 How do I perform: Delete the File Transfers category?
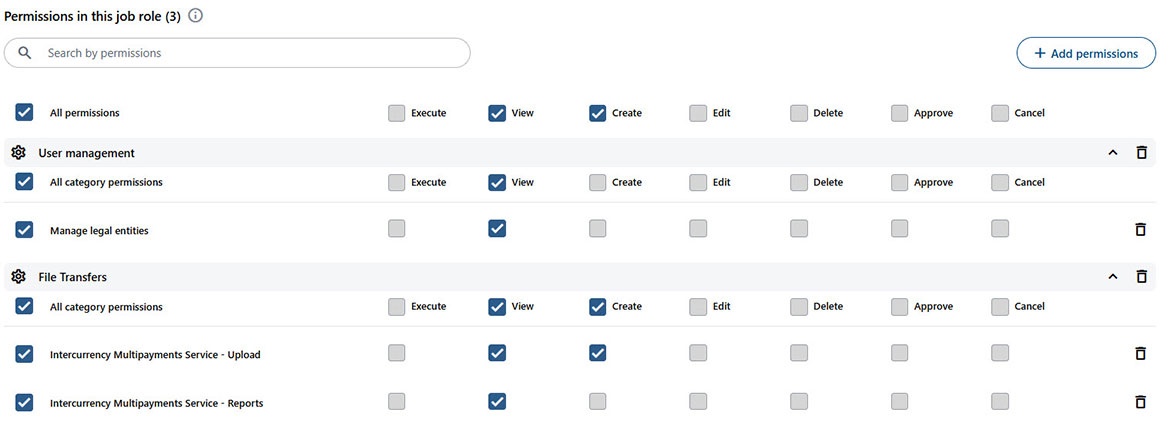pos(1141,277)
